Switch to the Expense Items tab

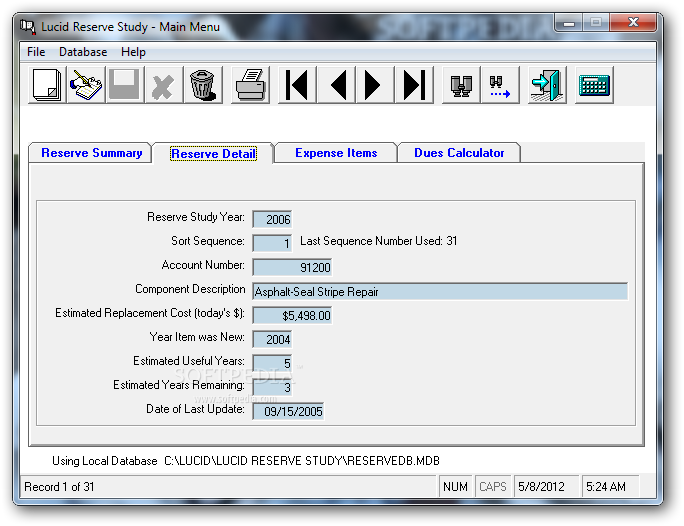(336, 153)
